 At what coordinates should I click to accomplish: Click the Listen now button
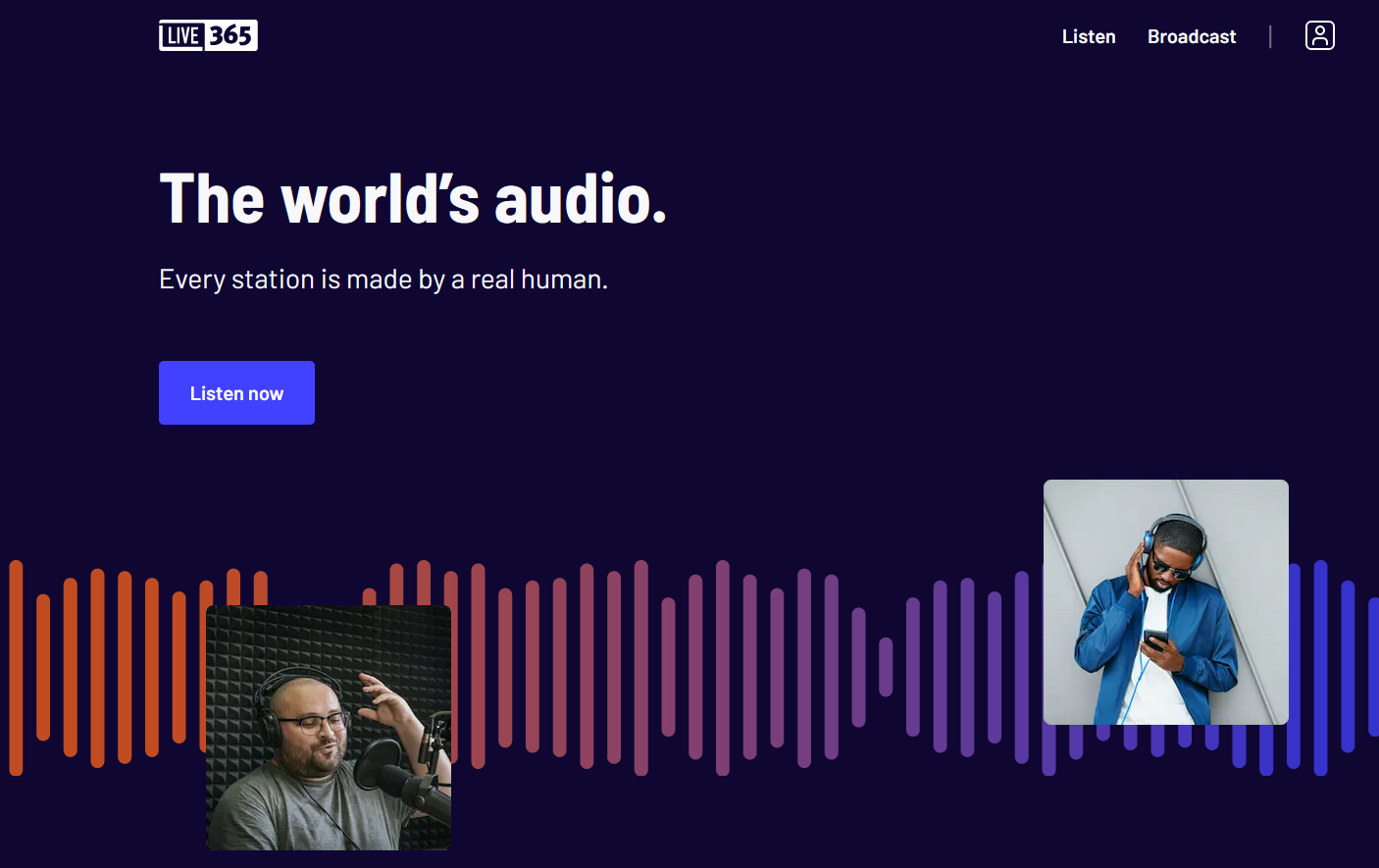click(236, 392)
